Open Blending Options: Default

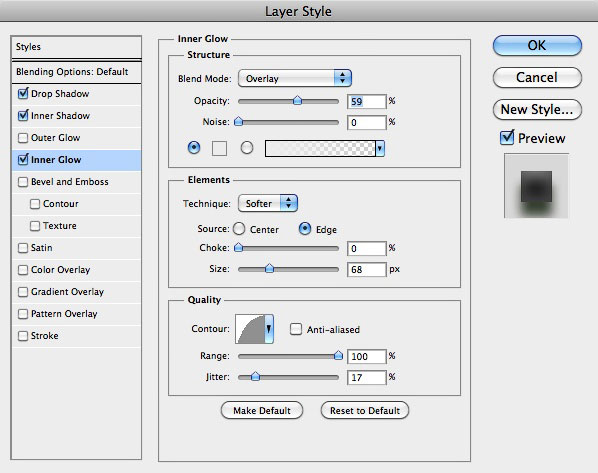[76, 72]
